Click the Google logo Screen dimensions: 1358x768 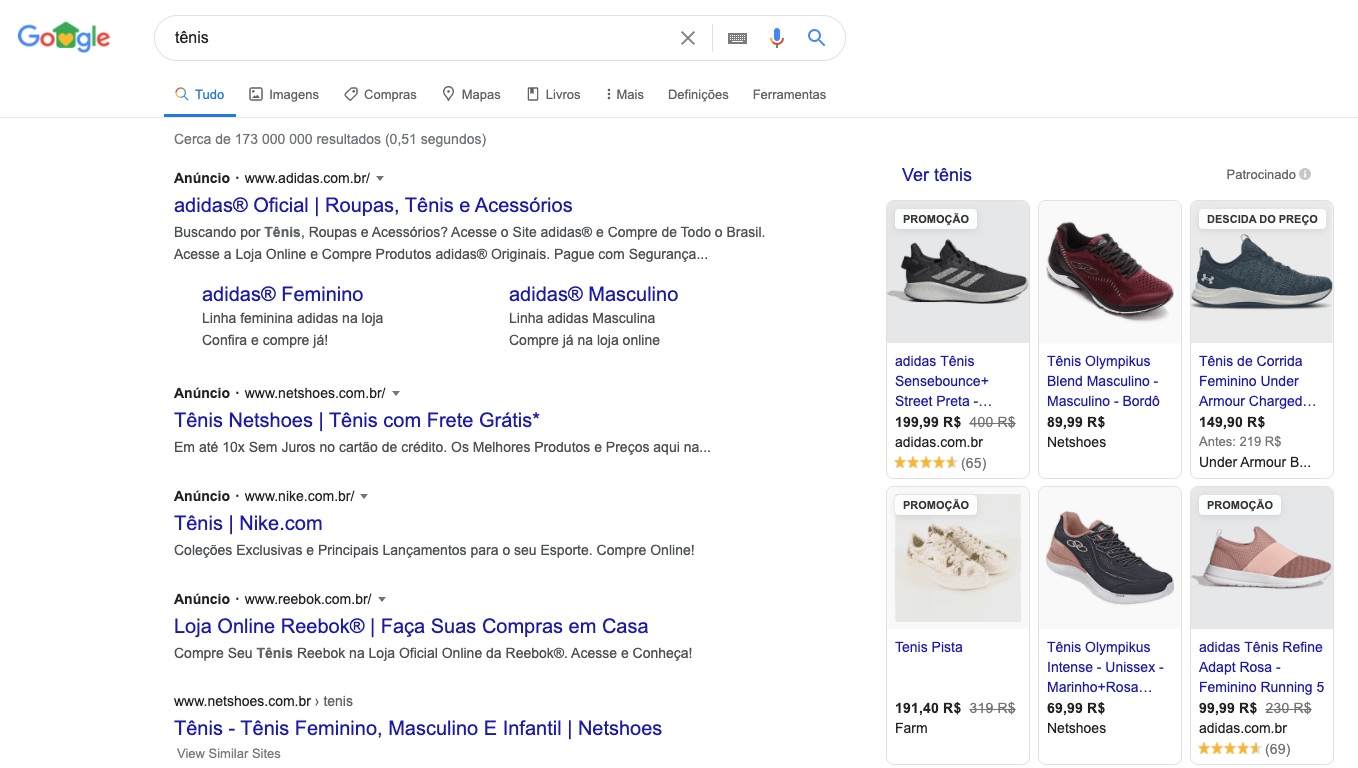point(63,36)
